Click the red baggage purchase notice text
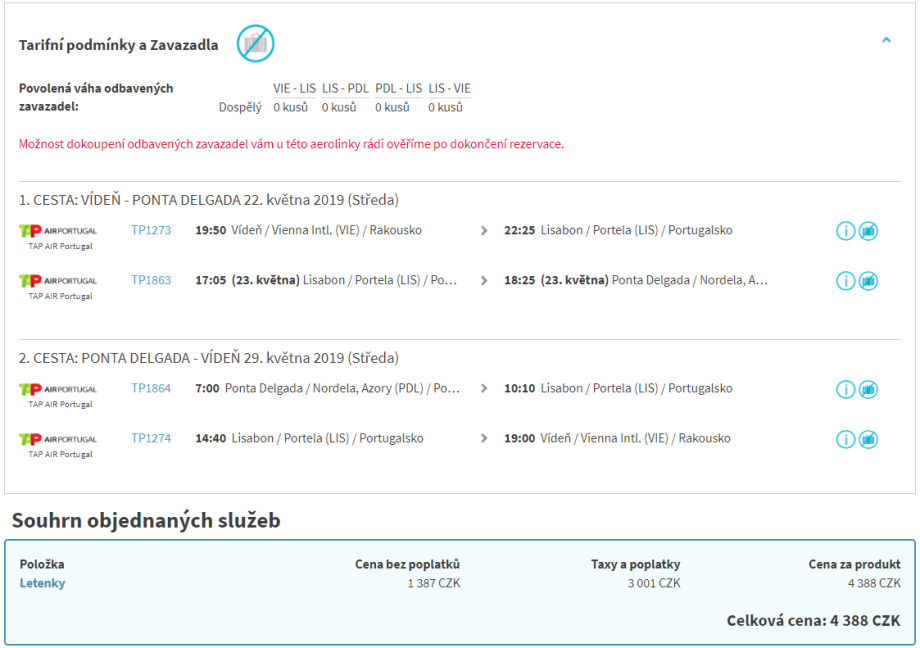Screen dimensions: 920x648 [x=291, y=144]
